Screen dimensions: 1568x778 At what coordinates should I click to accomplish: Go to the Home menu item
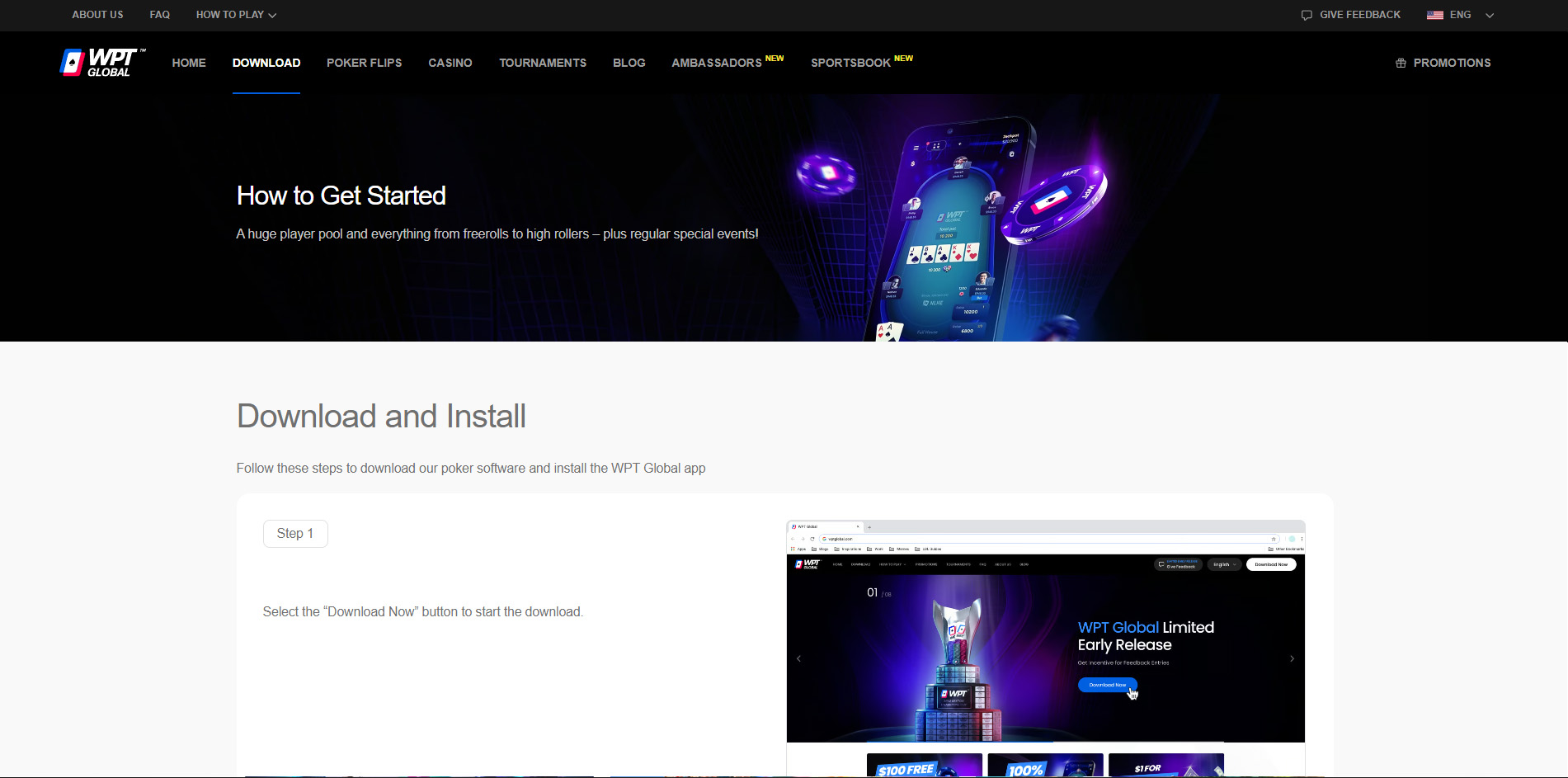coord(189,63)
